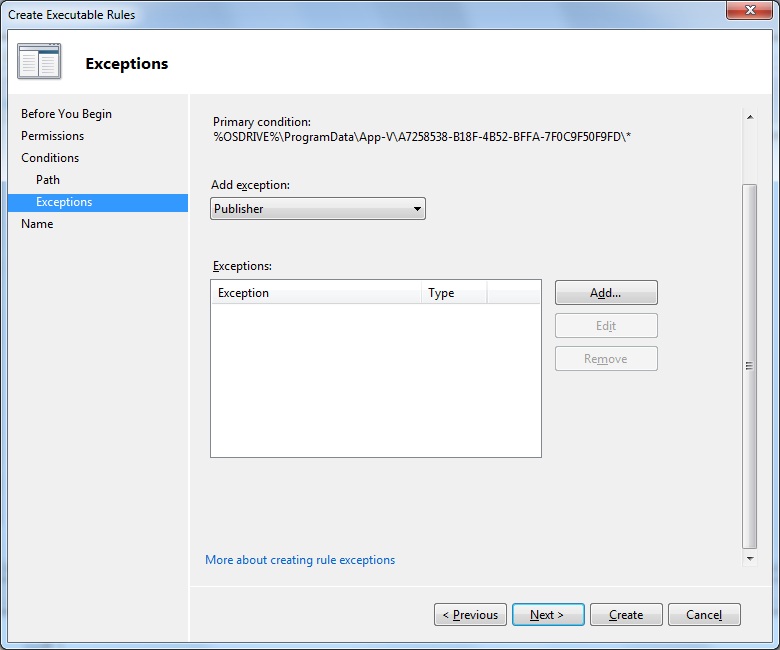This screenshot has height=650, width=780.
Task: Click the wizard page icon beside the Exceptions heading
Action: (39, 62)
